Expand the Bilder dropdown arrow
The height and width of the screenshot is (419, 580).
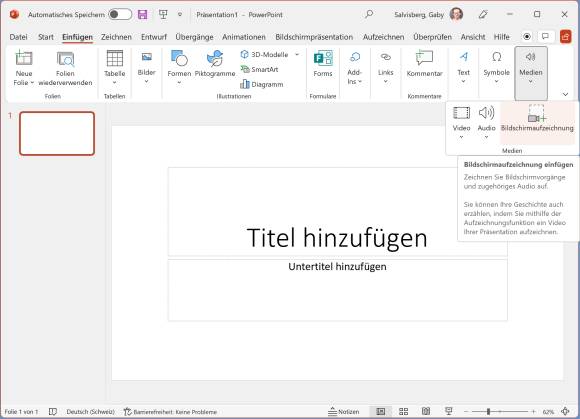(x=146, y=81)
